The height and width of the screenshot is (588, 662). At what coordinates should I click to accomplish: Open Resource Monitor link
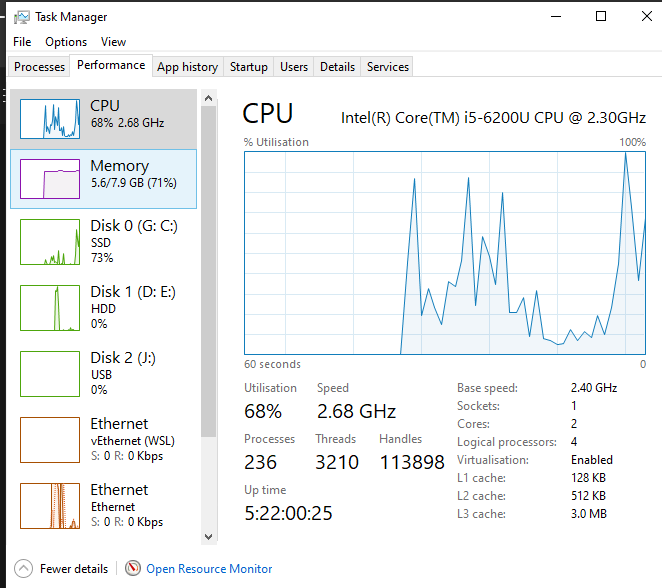point(209,569)
